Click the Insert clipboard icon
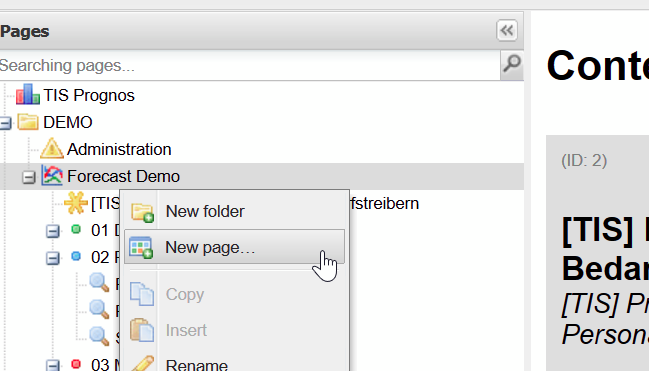649x371 pixels. [142, 330]
